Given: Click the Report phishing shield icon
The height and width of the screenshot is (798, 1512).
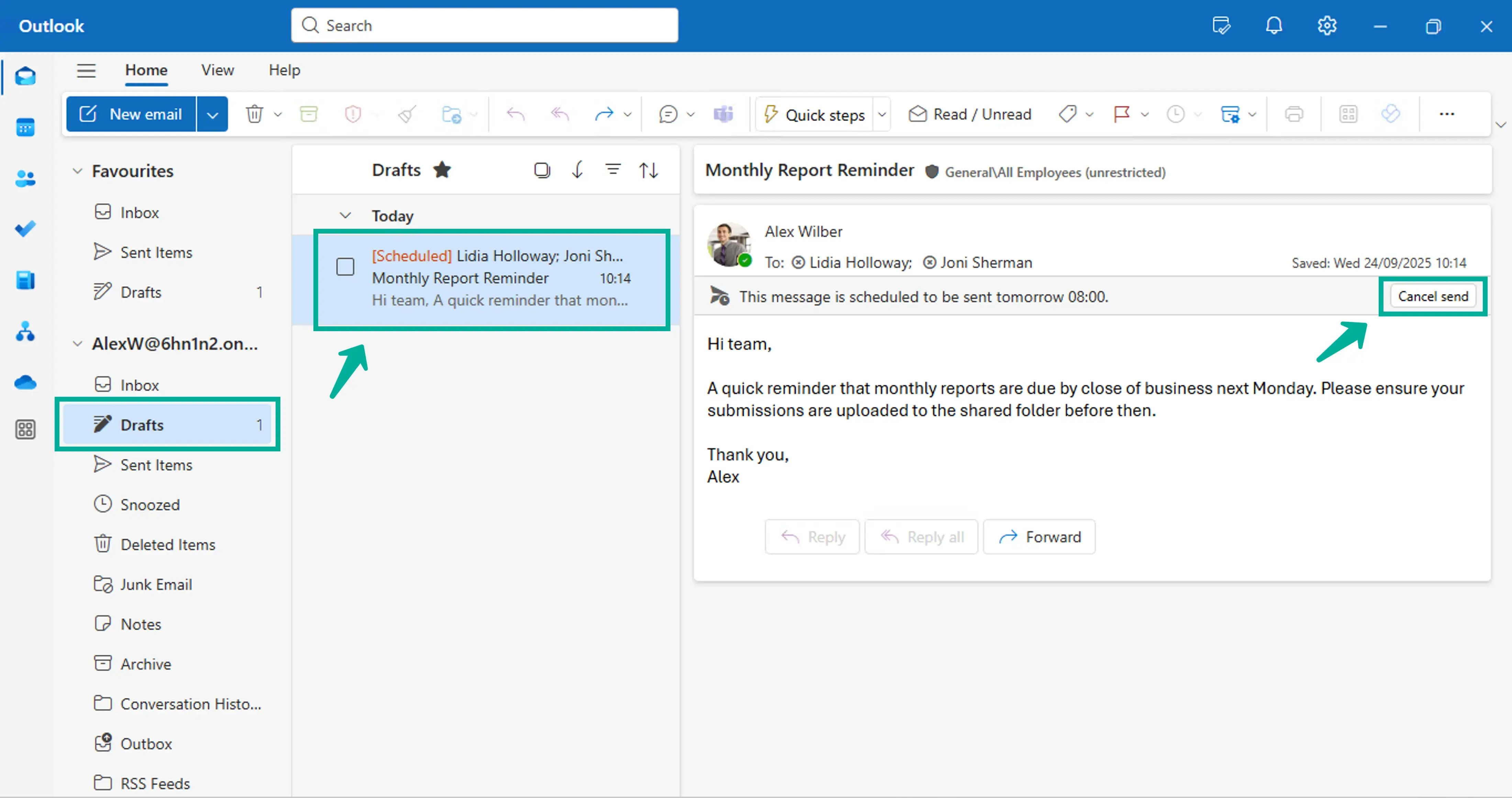Looking at the screenshot, I should click(352, 114).
